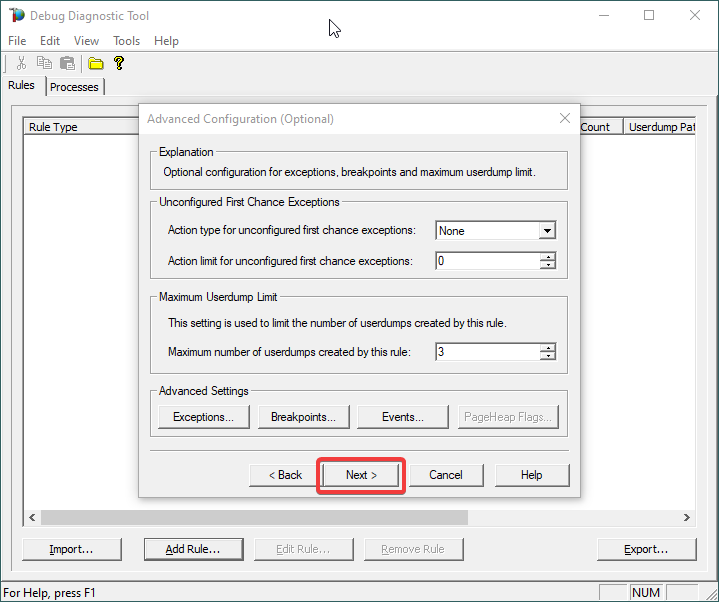Decrease the maximum userdumps value
719x602 pixels.
[547, 356]
